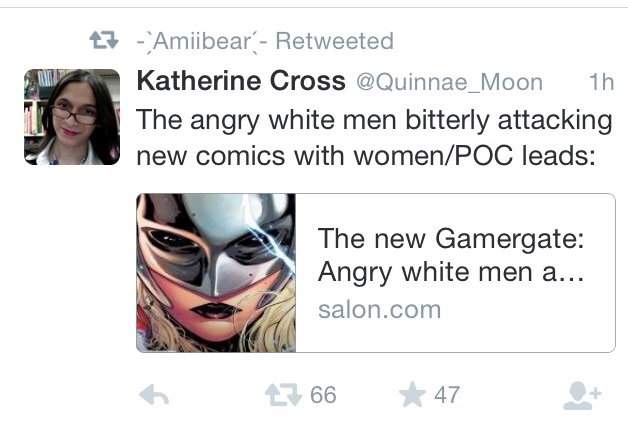Follow the user via add-person icon
This screenshot has height=431, width=628.
tap(582, 395)
